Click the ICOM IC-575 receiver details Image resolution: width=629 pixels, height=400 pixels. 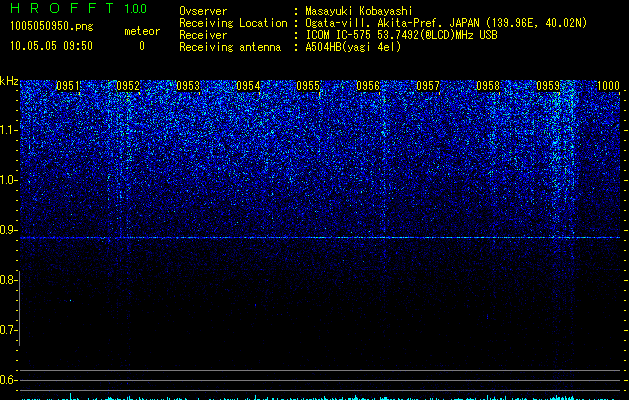(x=402, y=35)
